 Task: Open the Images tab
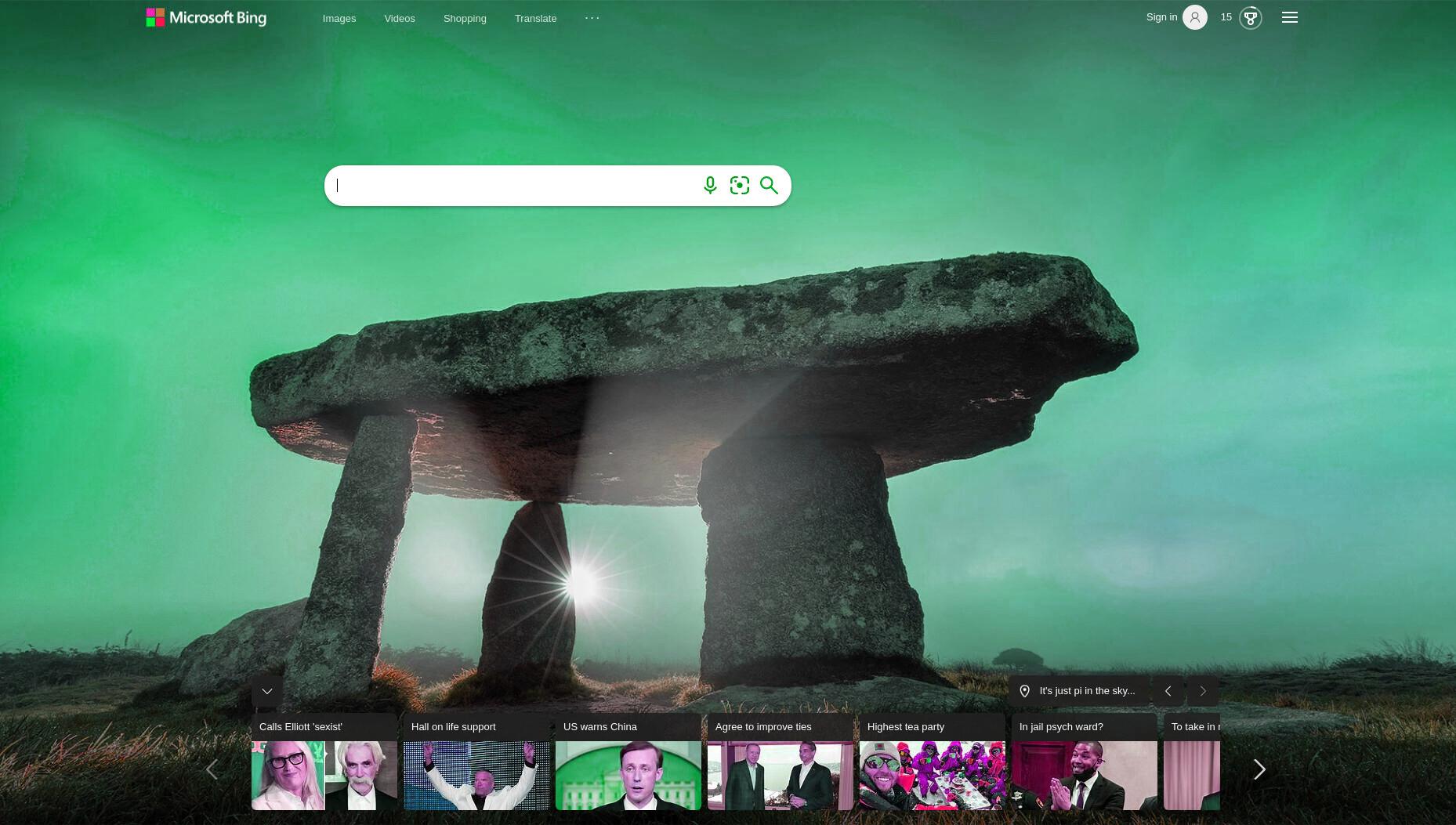(339, 18)
